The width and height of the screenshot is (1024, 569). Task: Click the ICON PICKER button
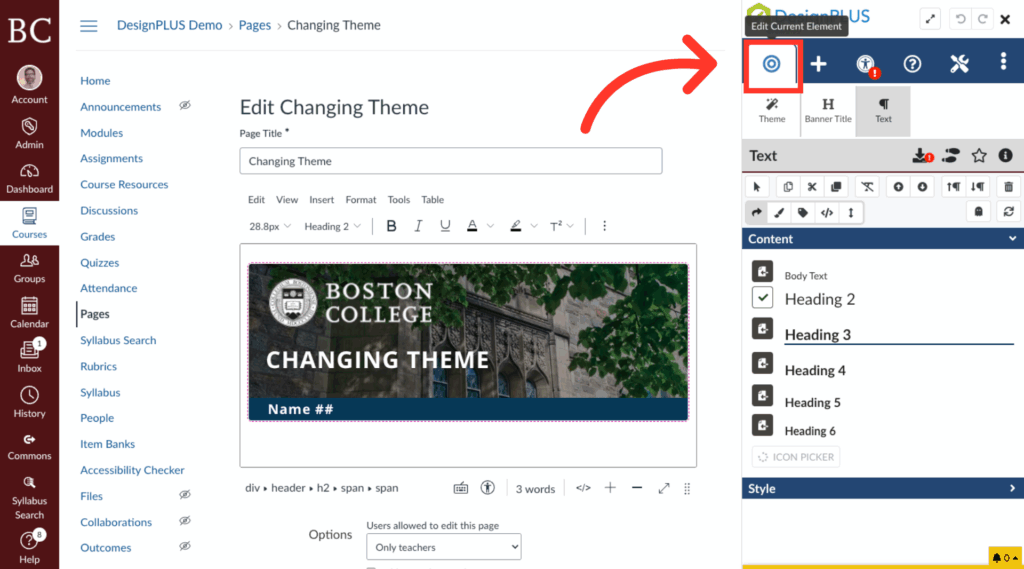[796, 457]
